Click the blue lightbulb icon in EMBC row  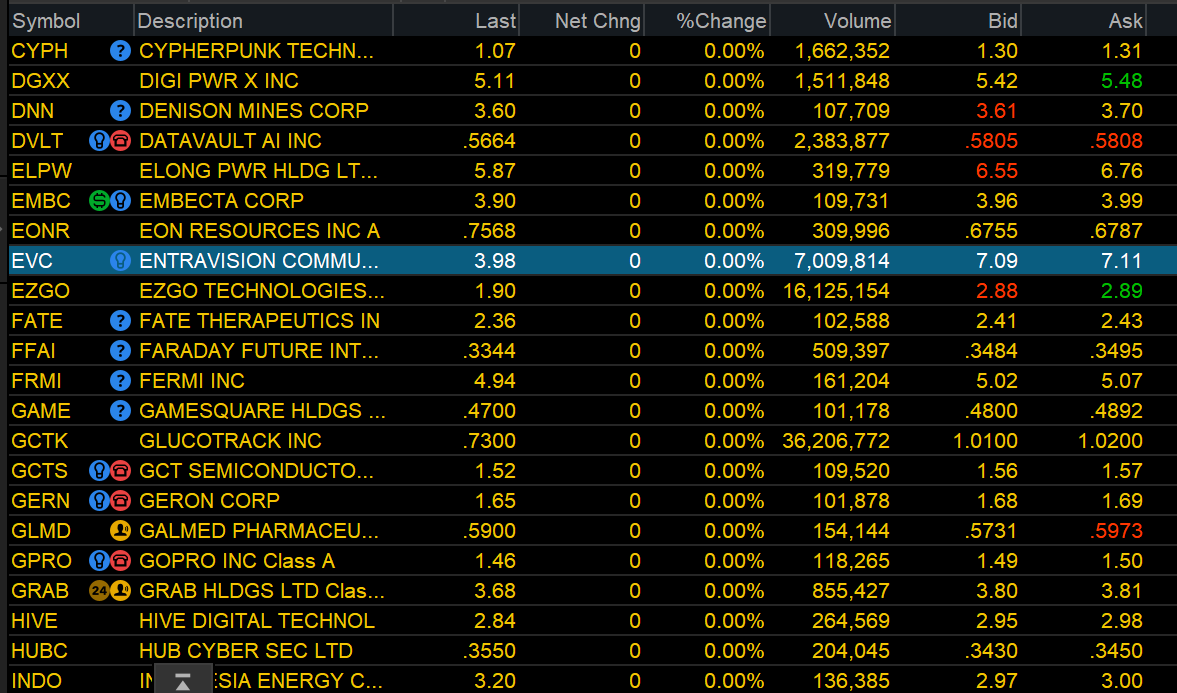pyautogui.click(x=120, y=201)
